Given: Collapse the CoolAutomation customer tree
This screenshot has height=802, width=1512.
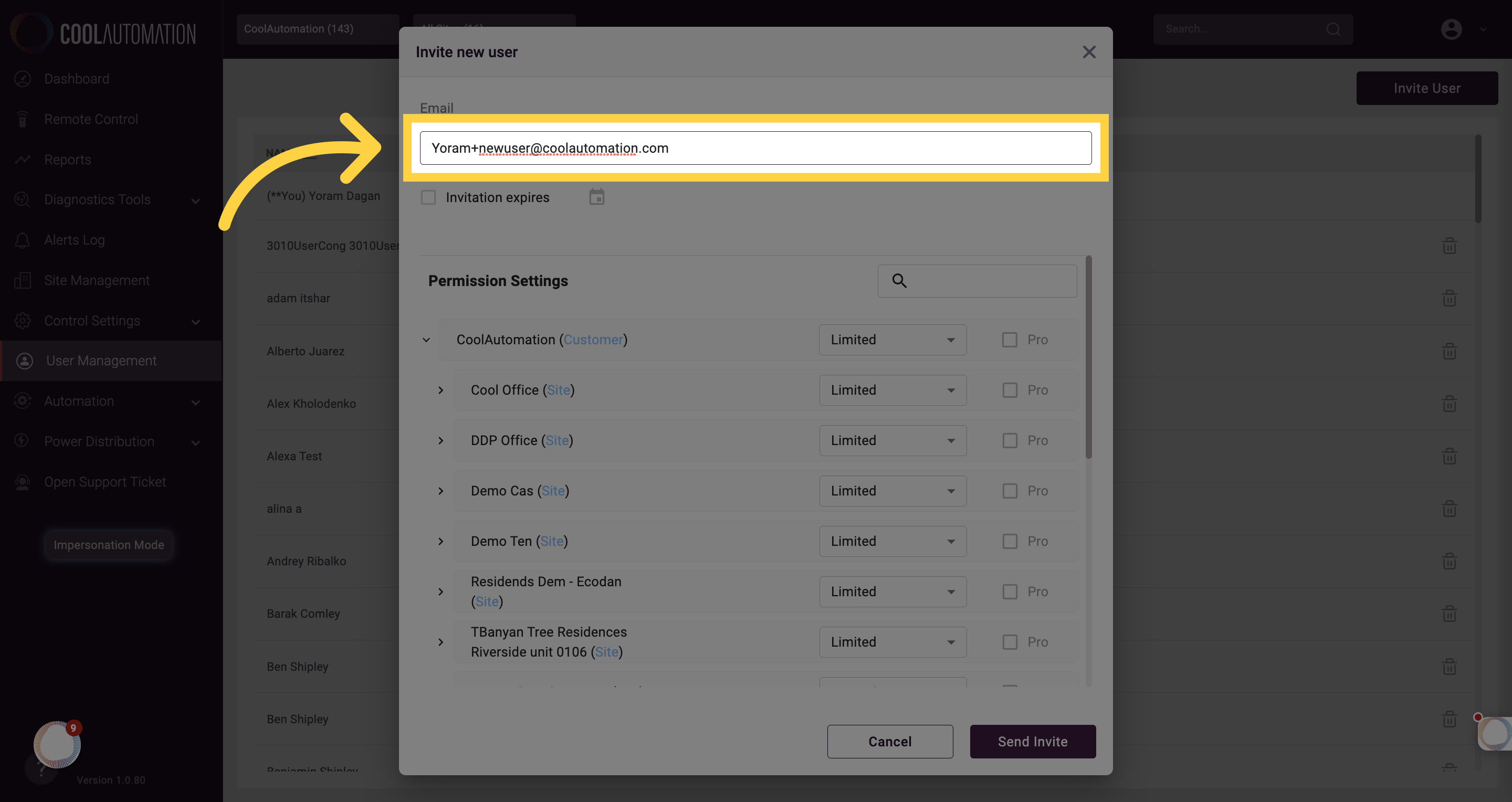Looking at the screenshot, I should click(x=427, y=340).
